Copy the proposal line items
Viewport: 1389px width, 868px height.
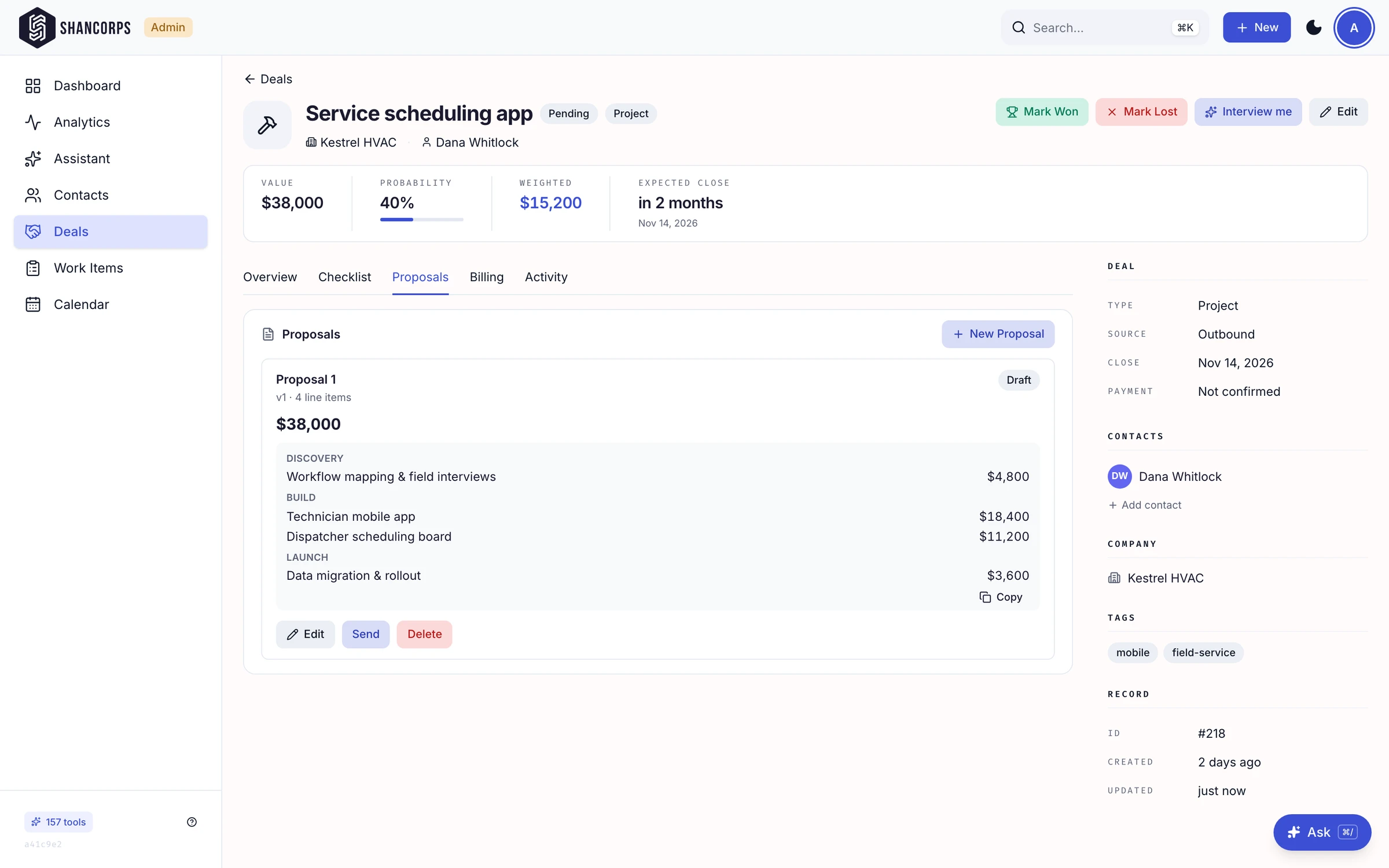tap(1001, 597)
